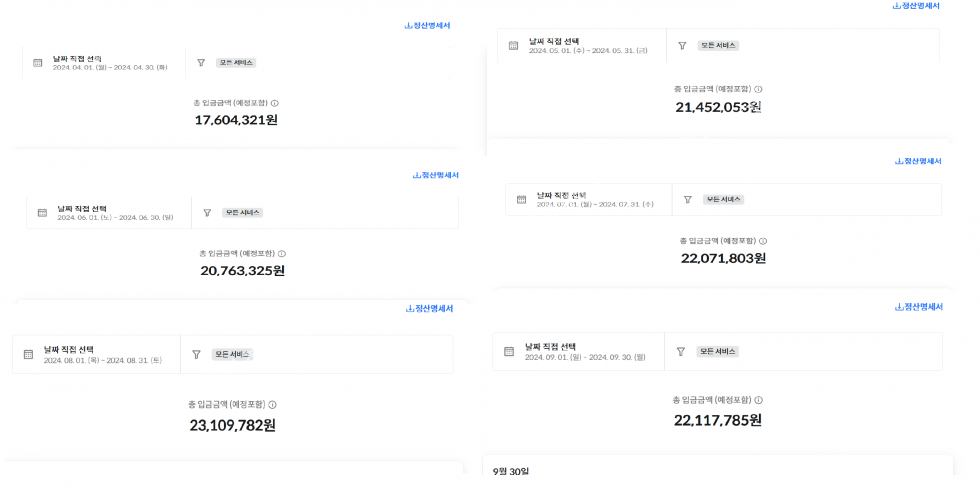This screenshot has width=980, height=499.
Task: Click the funnel filter icon in the June panel
Action: point(207,213)
